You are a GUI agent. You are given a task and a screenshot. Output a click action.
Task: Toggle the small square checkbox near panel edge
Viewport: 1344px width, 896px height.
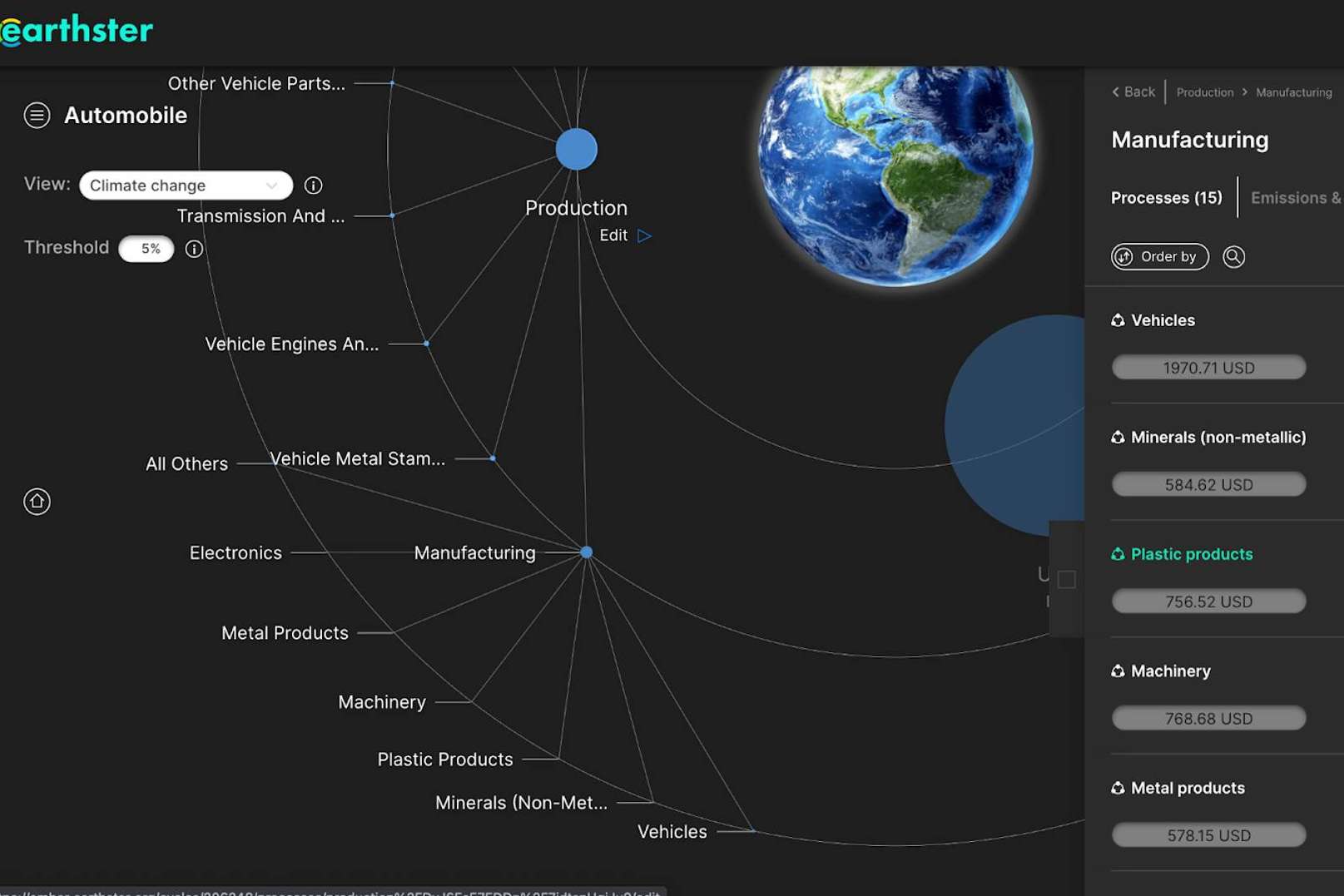point(1066,580)
